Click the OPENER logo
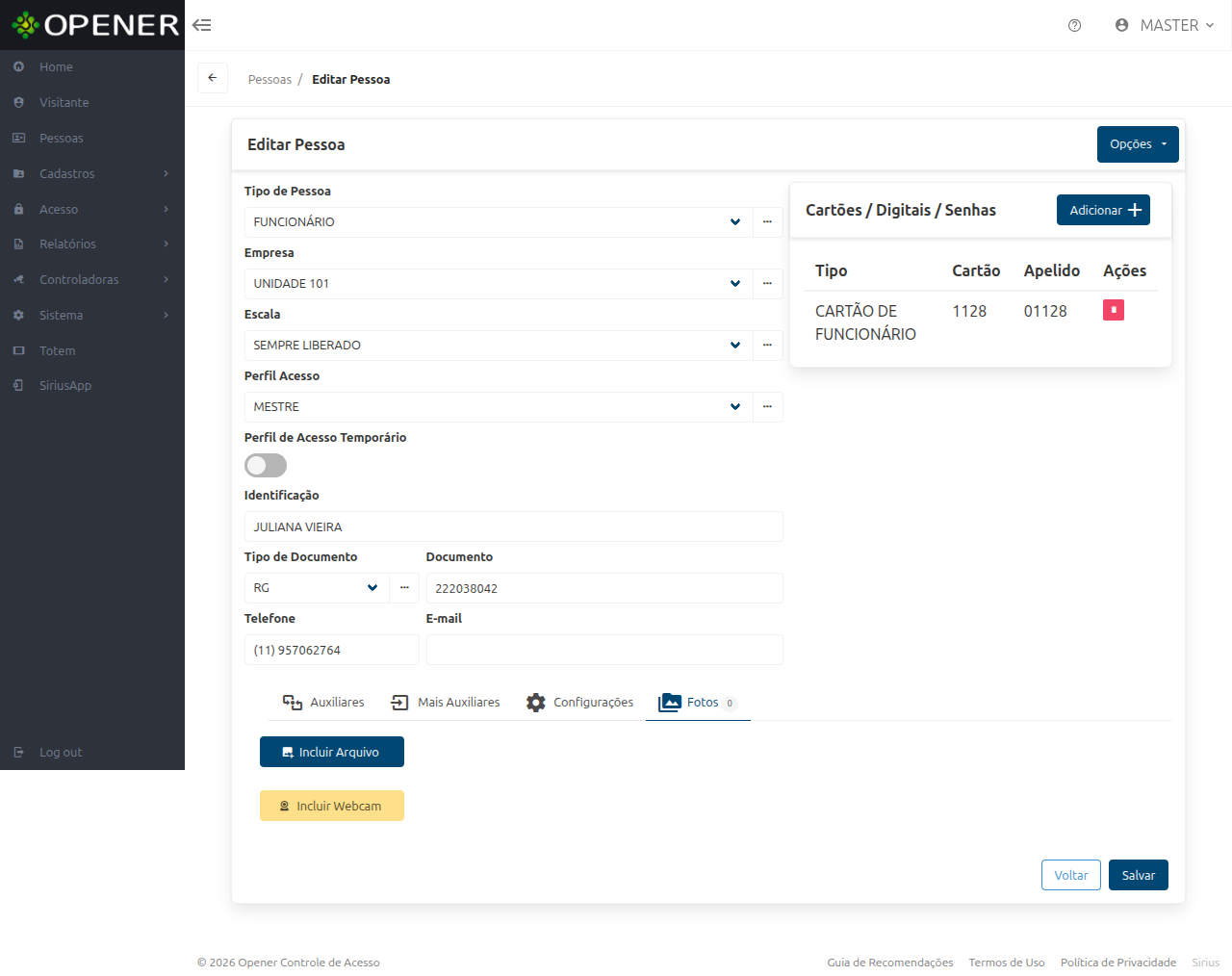This screenshot has height=976, width=1232. click(x=95, y=25)
